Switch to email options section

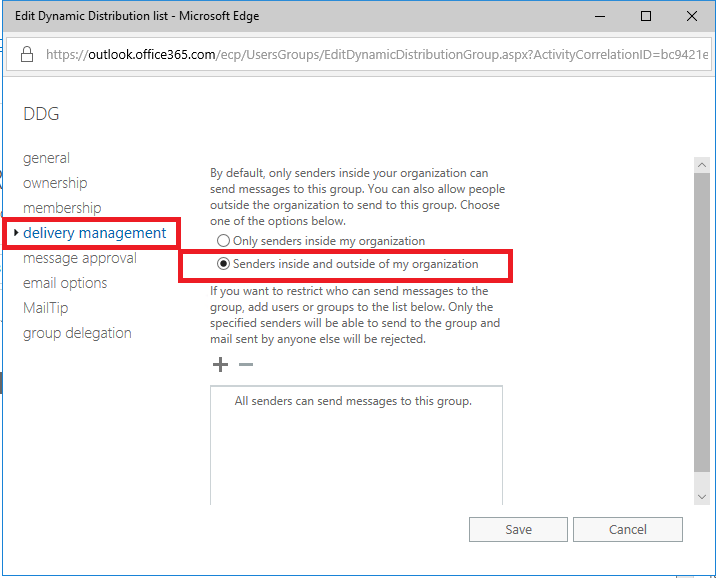coord(65,283)
